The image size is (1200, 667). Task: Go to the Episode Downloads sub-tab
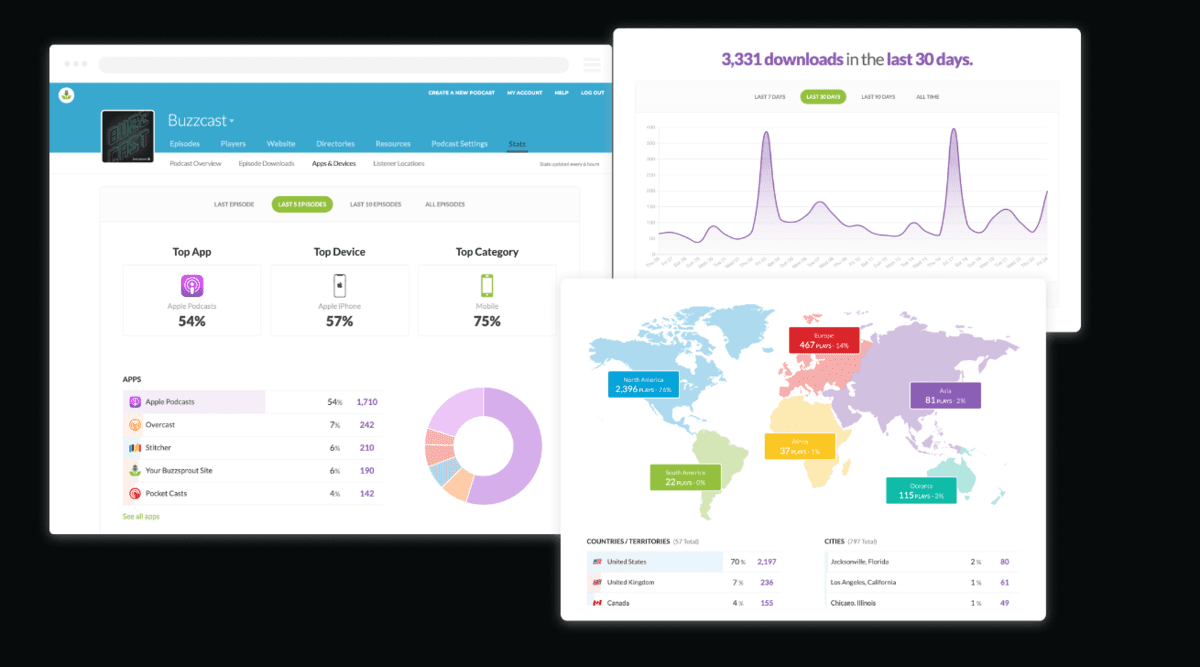click(x=267, y=163)
